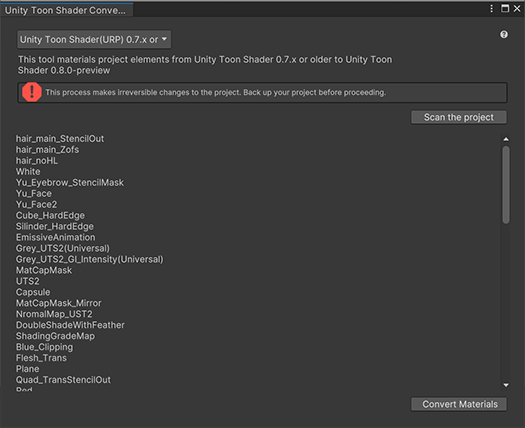Click the red warning exclamation icon
Viewport: 525px width, 428px height.
click(x=32, y=92)
